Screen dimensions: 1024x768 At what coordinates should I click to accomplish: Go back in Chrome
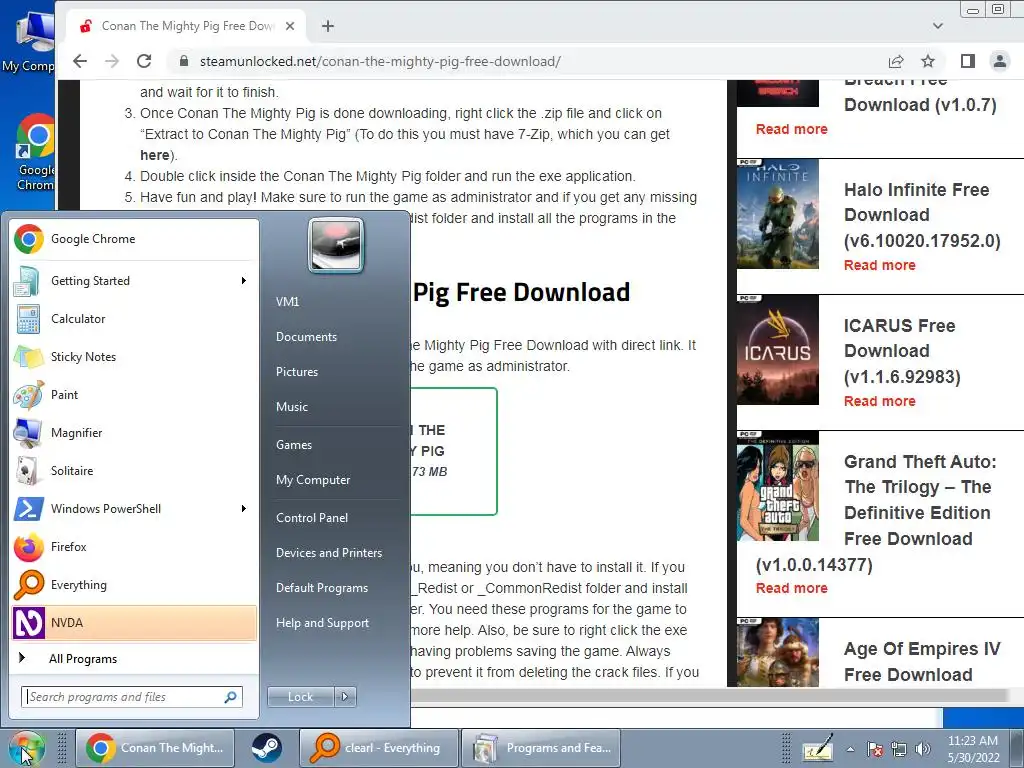(80, 61)
